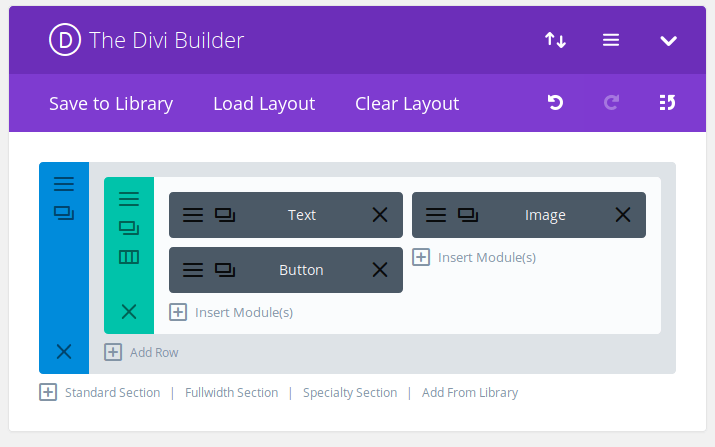Open the edit history list icon

[x=667, y=103]
